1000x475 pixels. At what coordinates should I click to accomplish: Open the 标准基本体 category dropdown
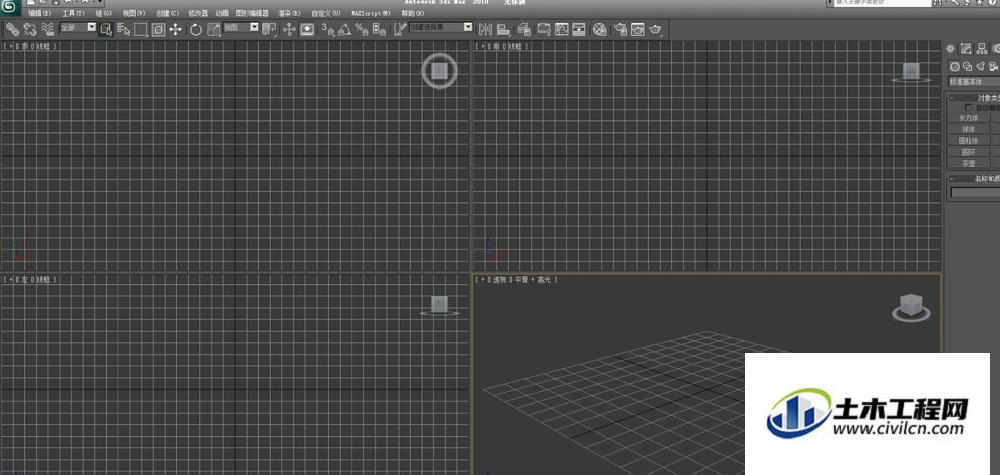(x=974, y=82)
